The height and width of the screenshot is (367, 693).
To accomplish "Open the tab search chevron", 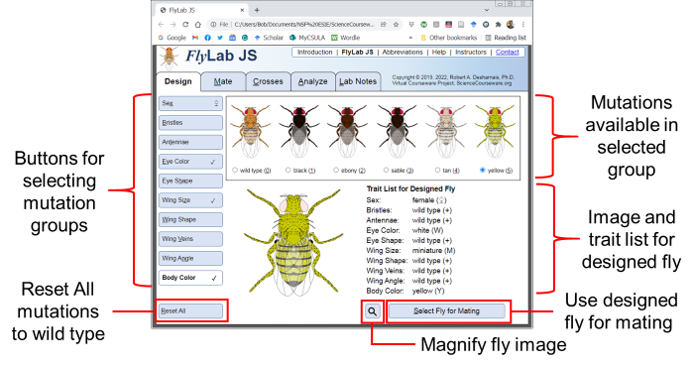I will 487,10.
